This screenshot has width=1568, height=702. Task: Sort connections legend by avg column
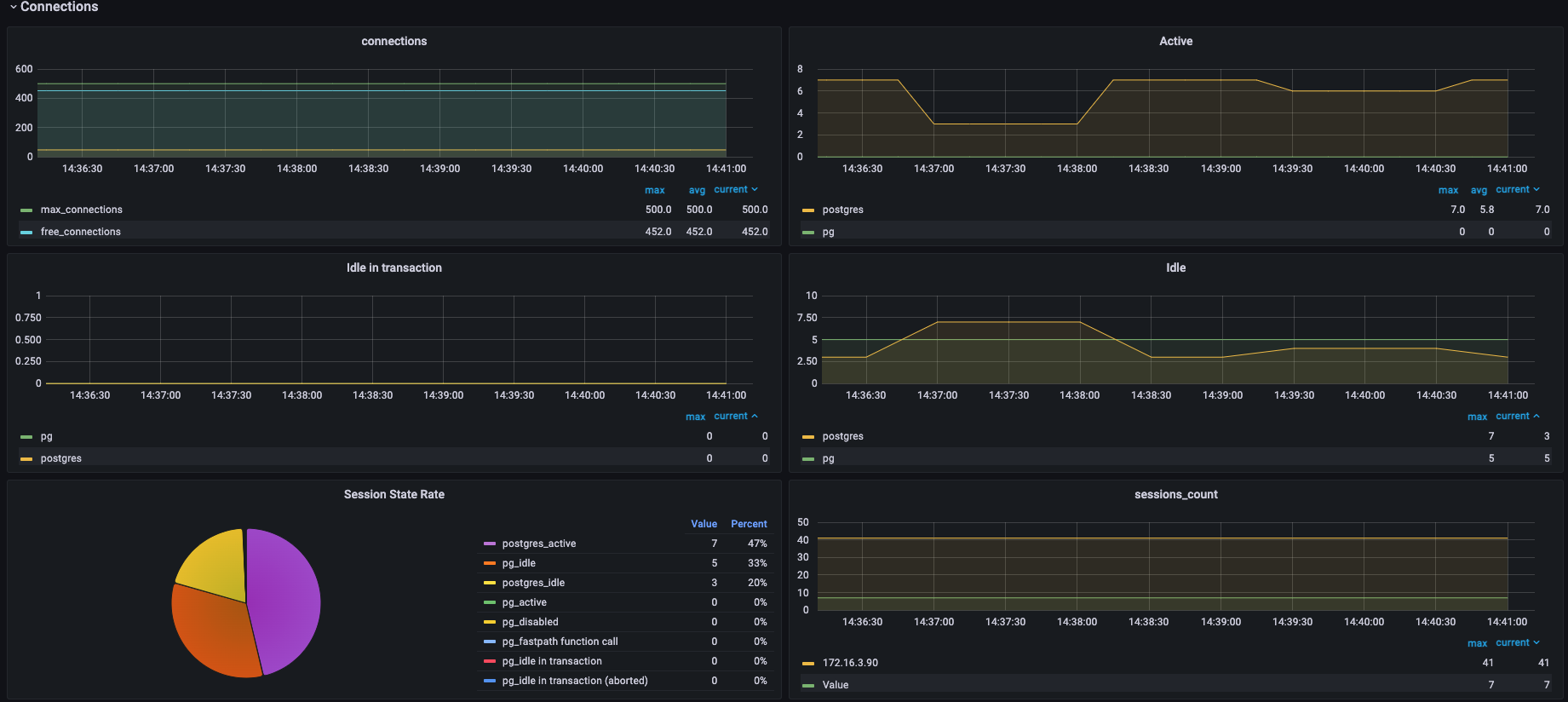pos(697,190)
